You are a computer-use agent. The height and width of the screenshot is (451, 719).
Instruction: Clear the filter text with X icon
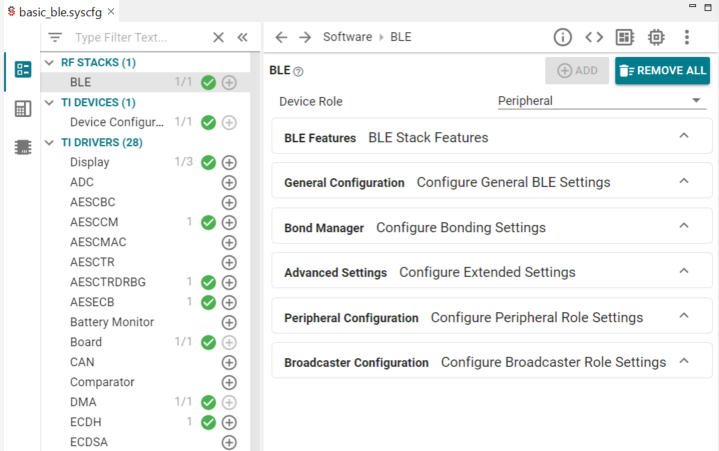[x=218, y=37]
